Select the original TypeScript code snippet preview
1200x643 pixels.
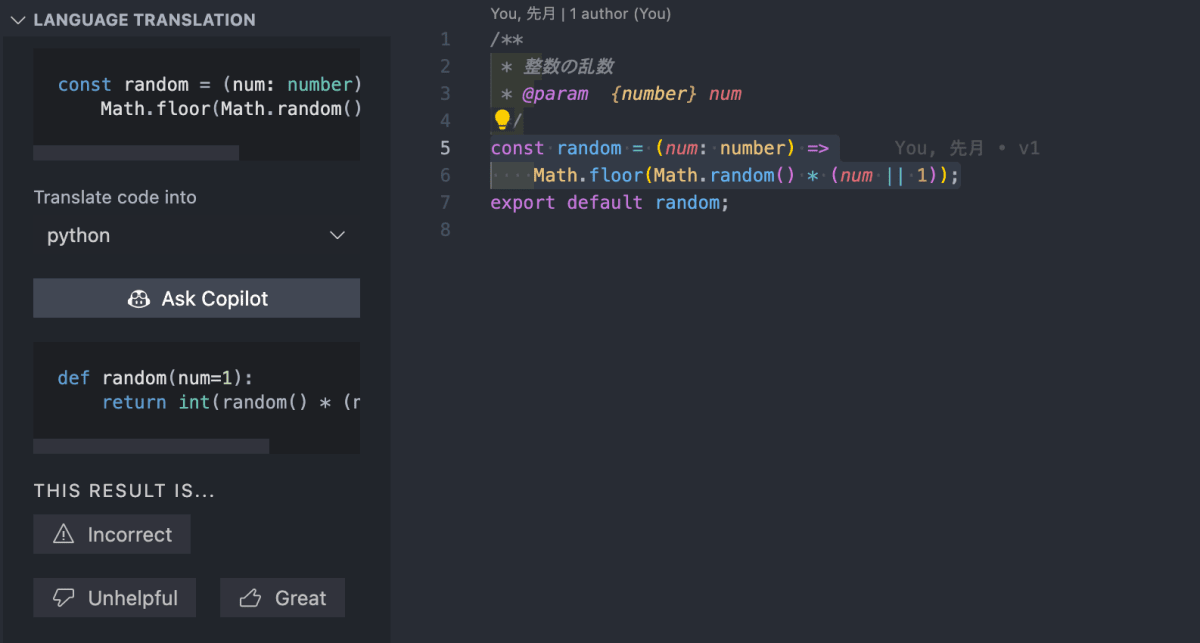196,96
